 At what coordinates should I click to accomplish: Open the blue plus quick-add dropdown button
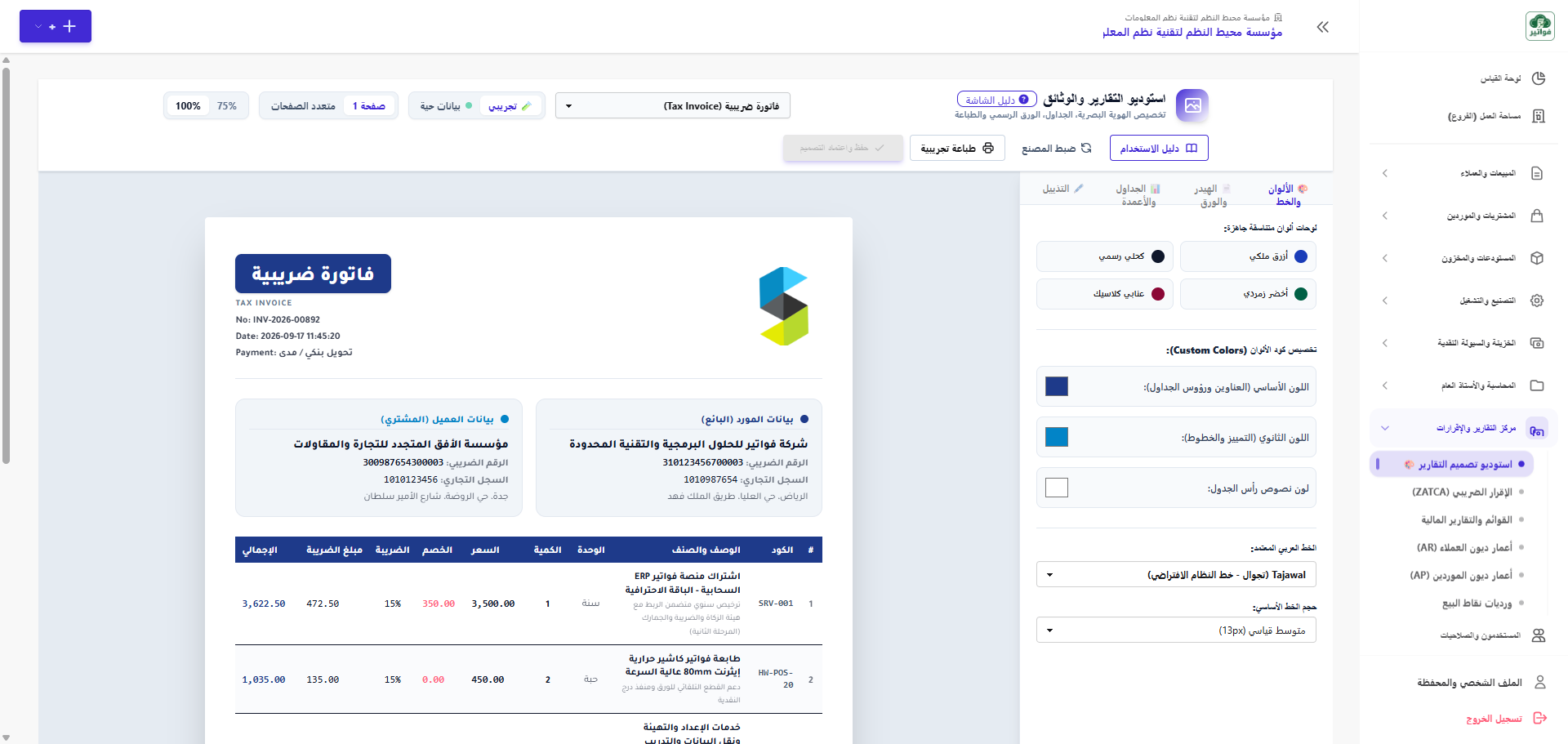[x=56, y=26]
